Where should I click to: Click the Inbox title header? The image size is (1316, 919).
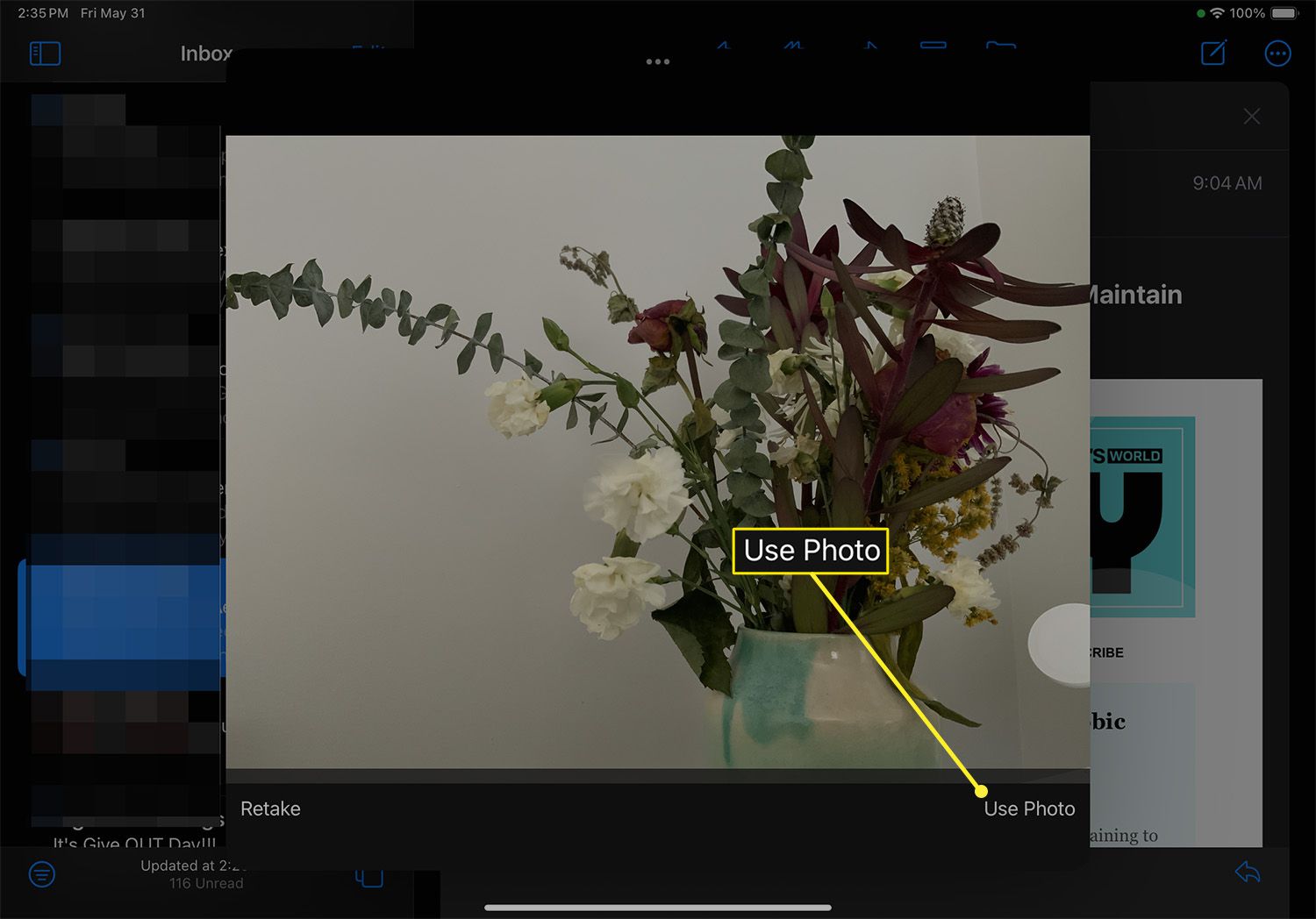pyautogui.click(x=206, y=53)
